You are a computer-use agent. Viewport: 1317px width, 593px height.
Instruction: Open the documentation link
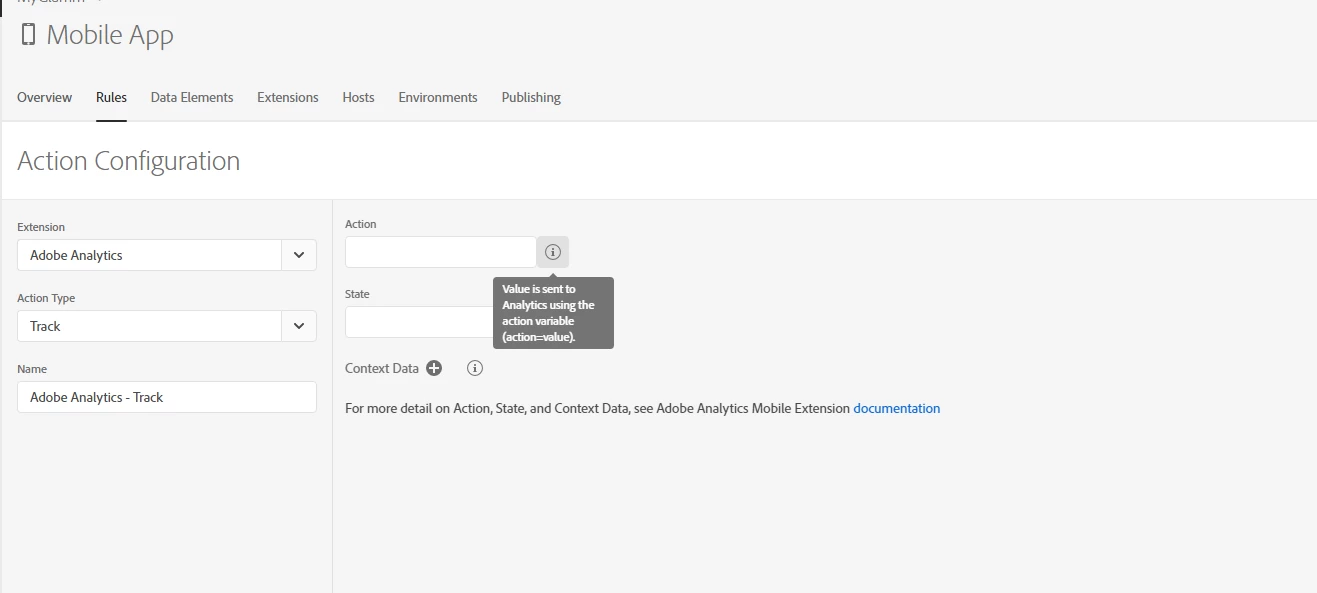coord(897,408)
